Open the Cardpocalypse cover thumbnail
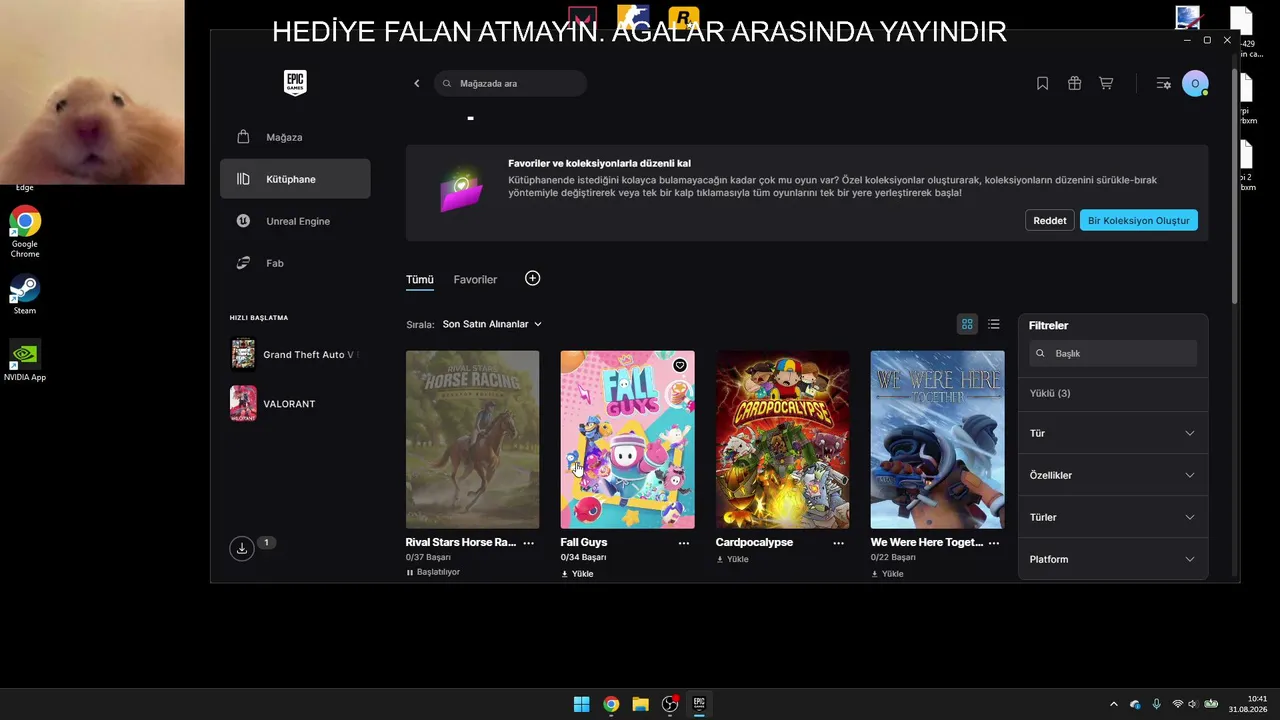The height and width of the screenshot is (720, 1280). tap(782, 439)
